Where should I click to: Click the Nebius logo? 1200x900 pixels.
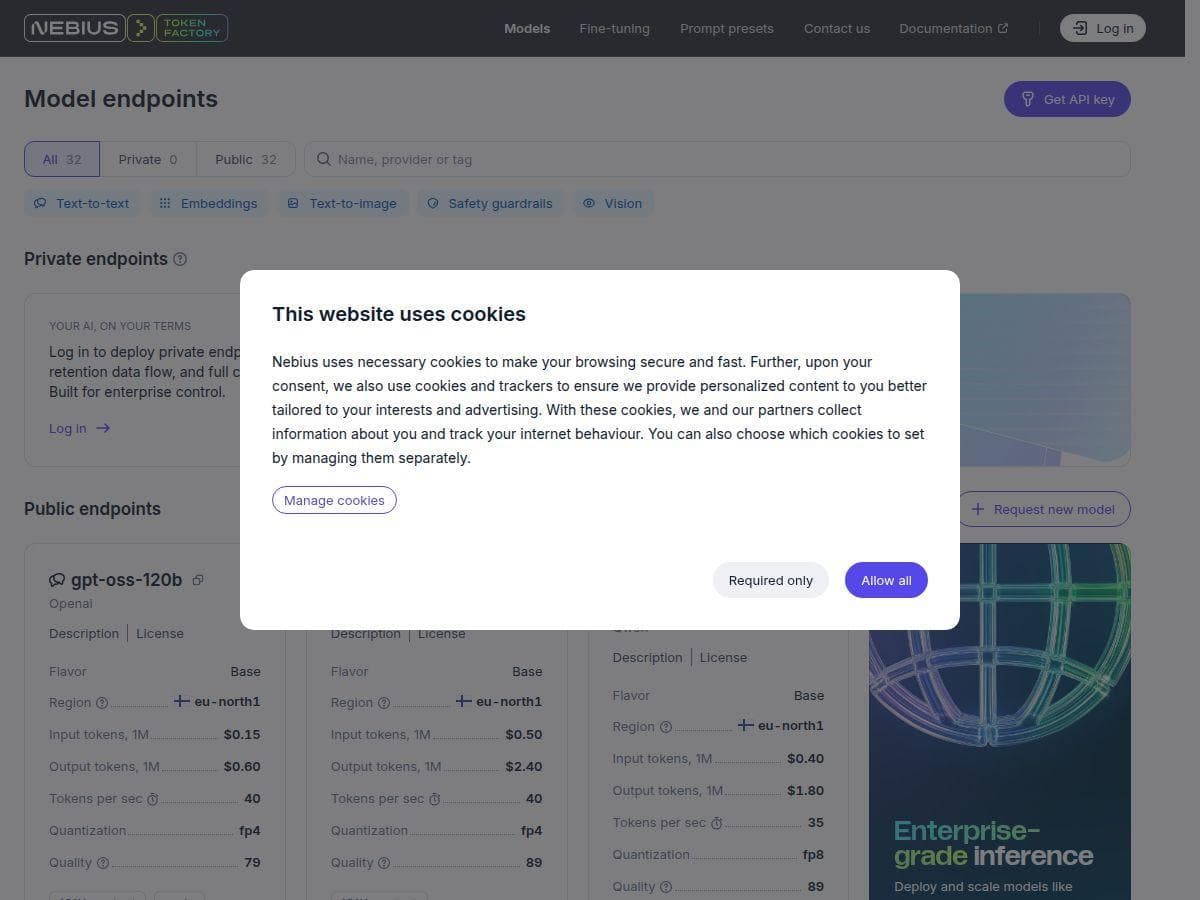click(x=74, y=28)
